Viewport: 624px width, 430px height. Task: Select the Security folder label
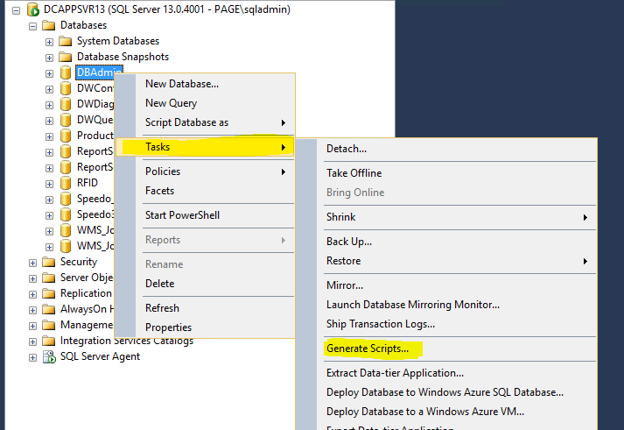(x=78, y=262)
